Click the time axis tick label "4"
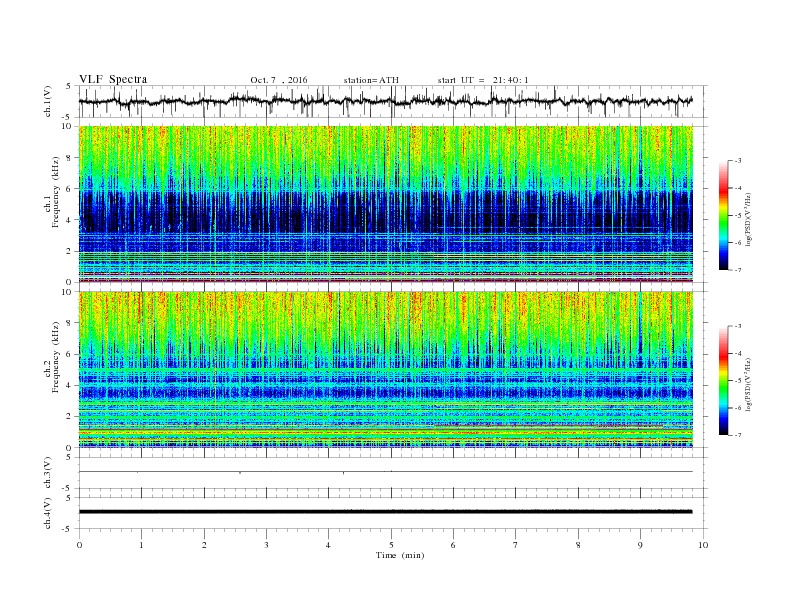792x612 pixels. 328,545
